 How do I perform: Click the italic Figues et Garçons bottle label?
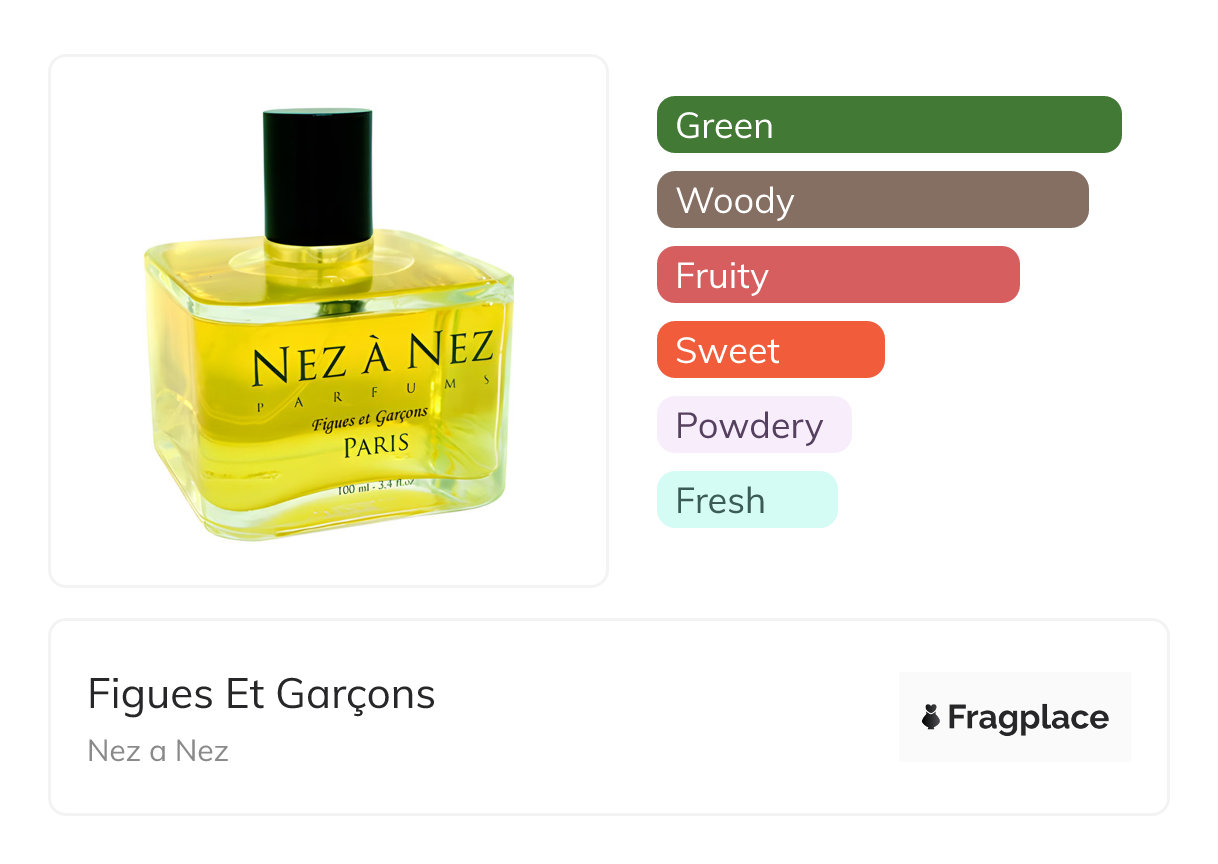[369, 418]
